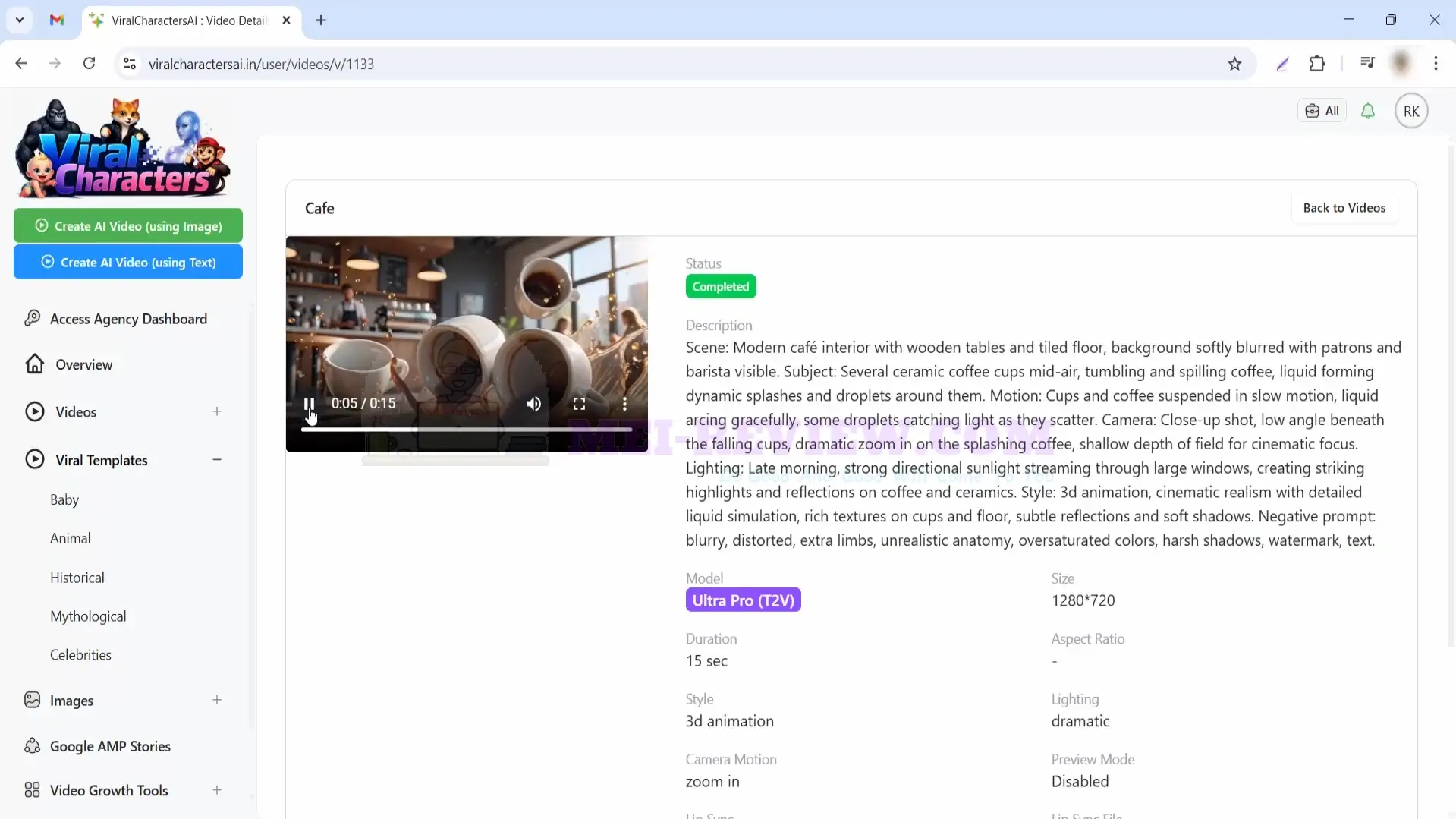This screenshot has width=1456, height=819.
Task: Open the media controls icon in toolbar
Action: pos(1367,64)
